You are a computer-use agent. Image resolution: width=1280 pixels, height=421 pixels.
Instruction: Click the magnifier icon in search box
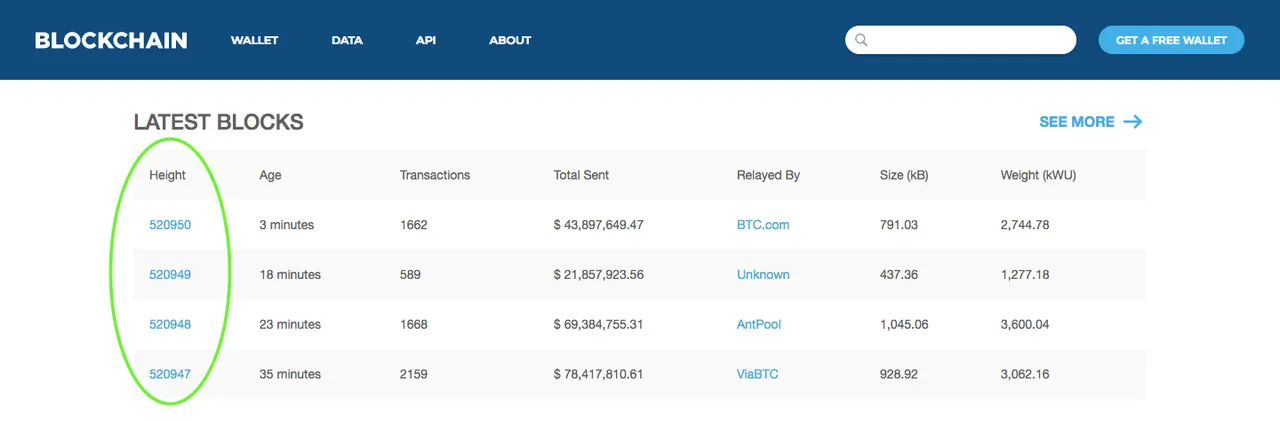click(x=861, y=40)
